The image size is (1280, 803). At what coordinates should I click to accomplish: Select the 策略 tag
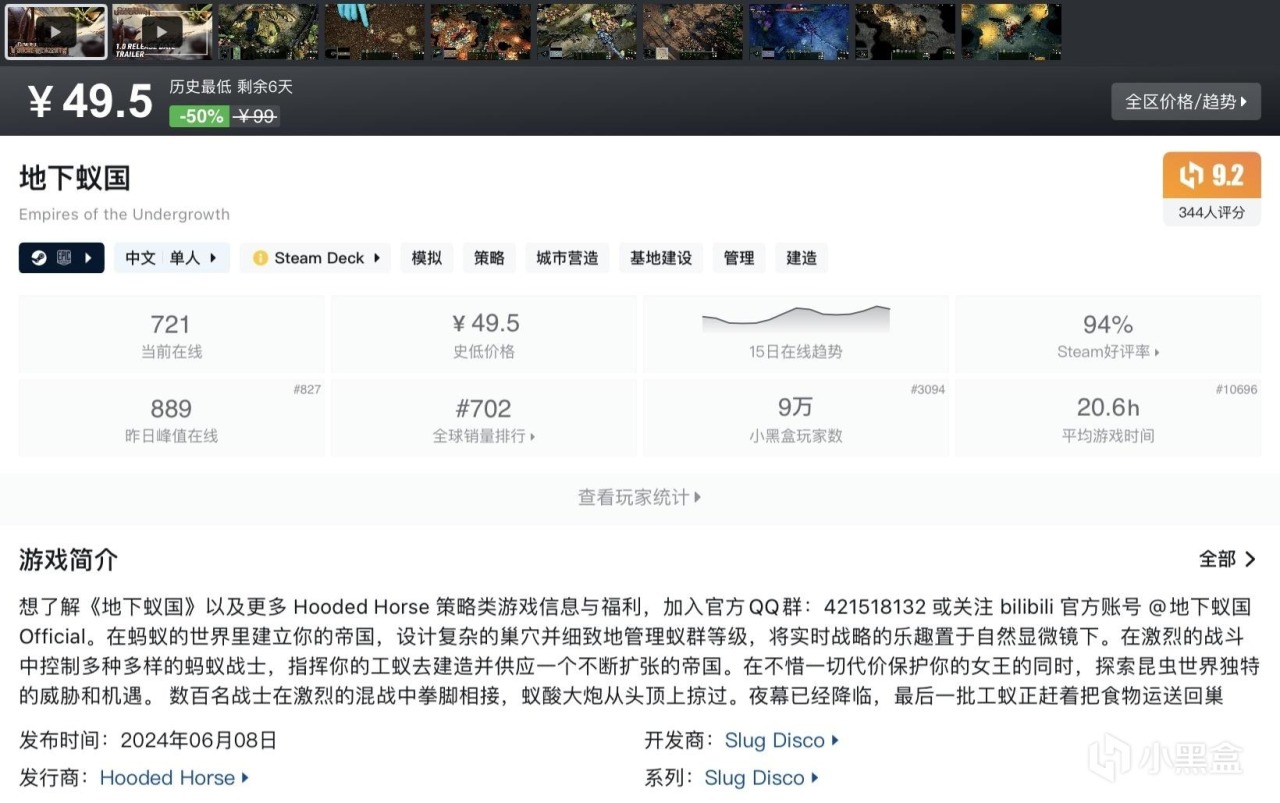[489, 258]
